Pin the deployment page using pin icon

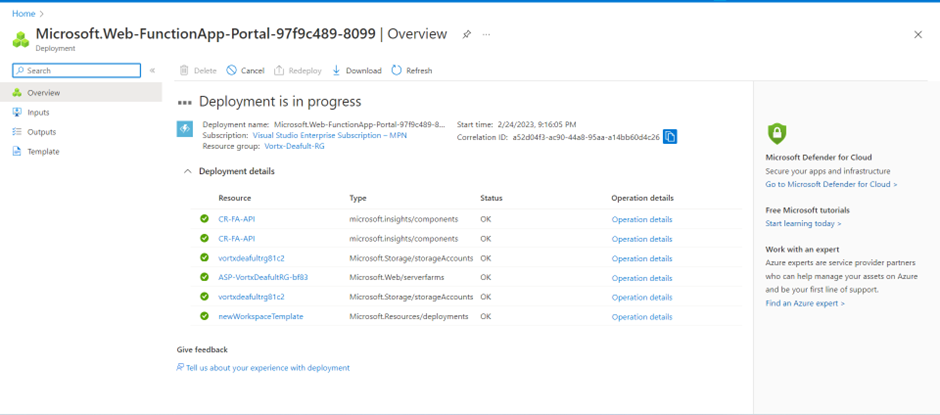click(x=466, y=35)
